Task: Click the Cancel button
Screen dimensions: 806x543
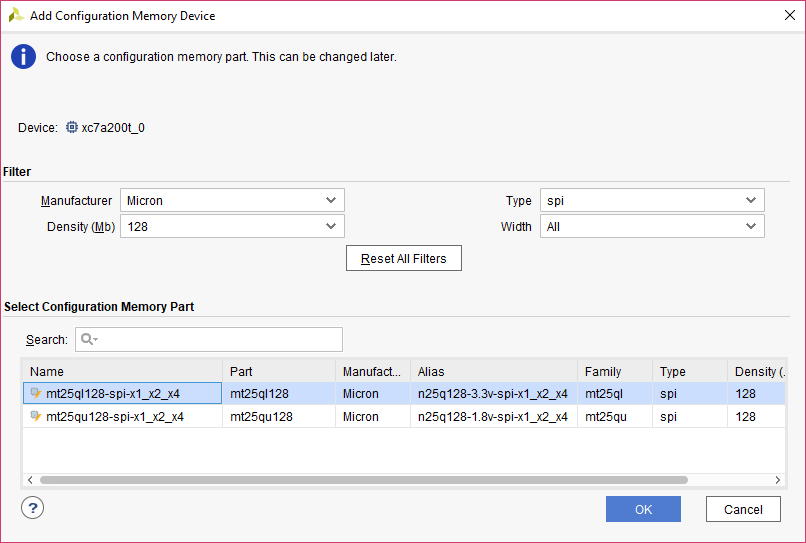Action: (x=743, y=509)
